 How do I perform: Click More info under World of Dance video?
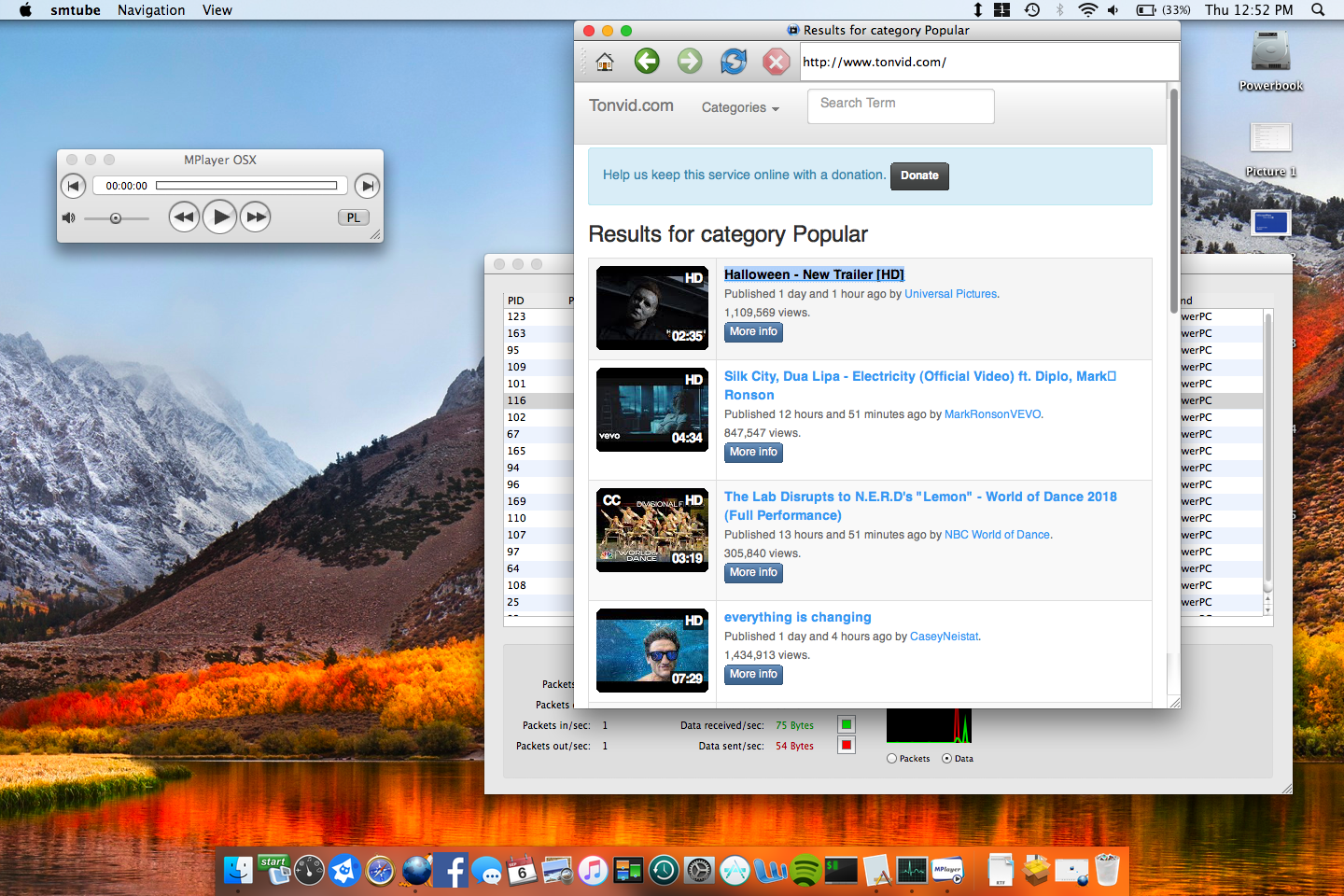point(753,573)
